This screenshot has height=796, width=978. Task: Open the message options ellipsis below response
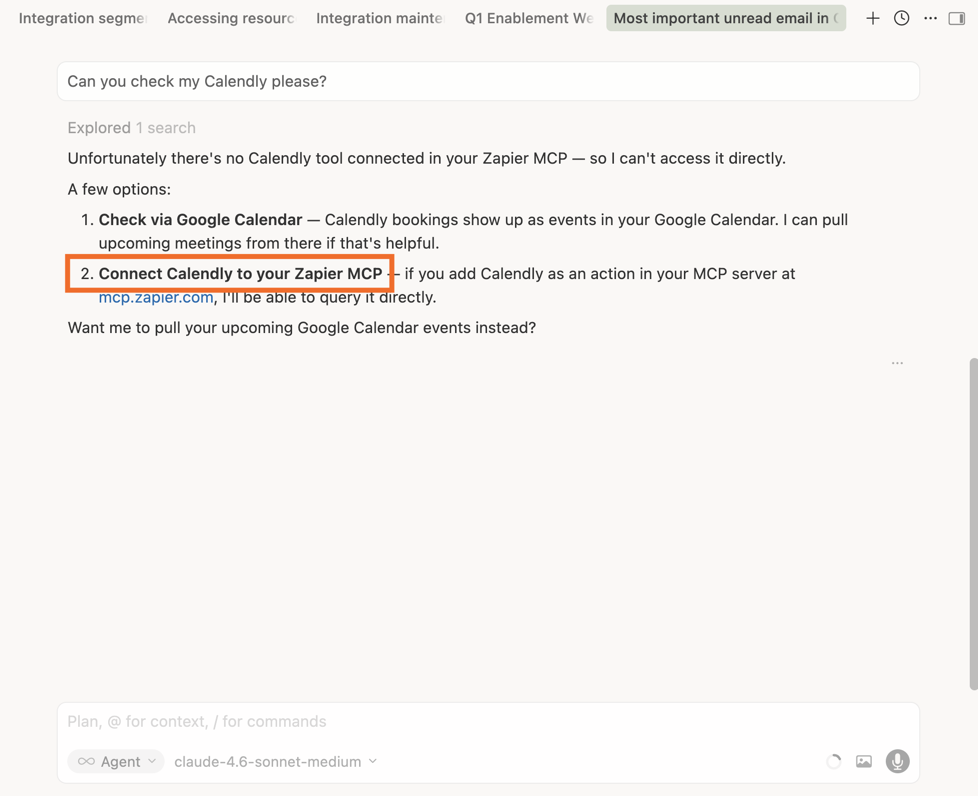[897, 362]
